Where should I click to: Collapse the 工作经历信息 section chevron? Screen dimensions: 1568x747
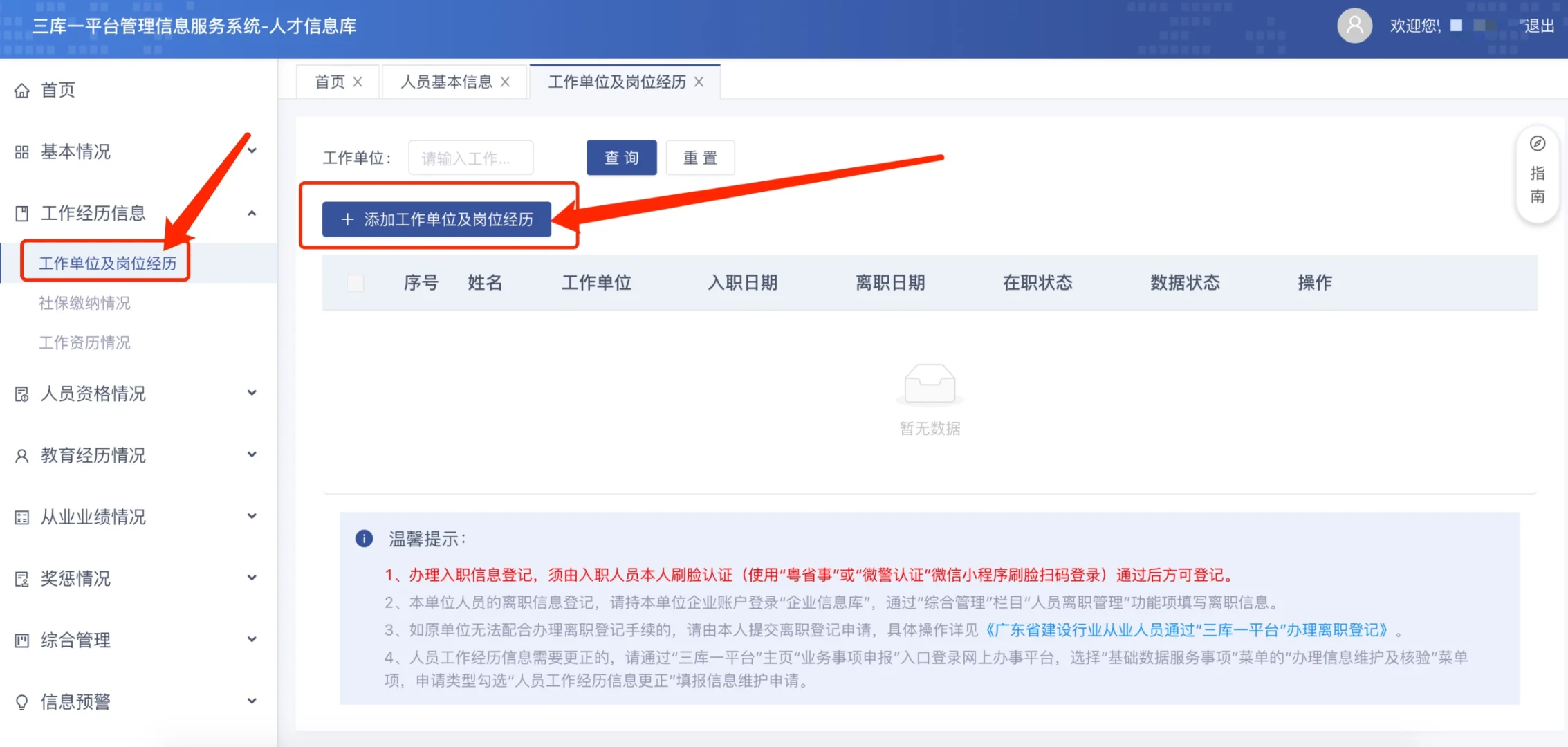click(252, 213)
